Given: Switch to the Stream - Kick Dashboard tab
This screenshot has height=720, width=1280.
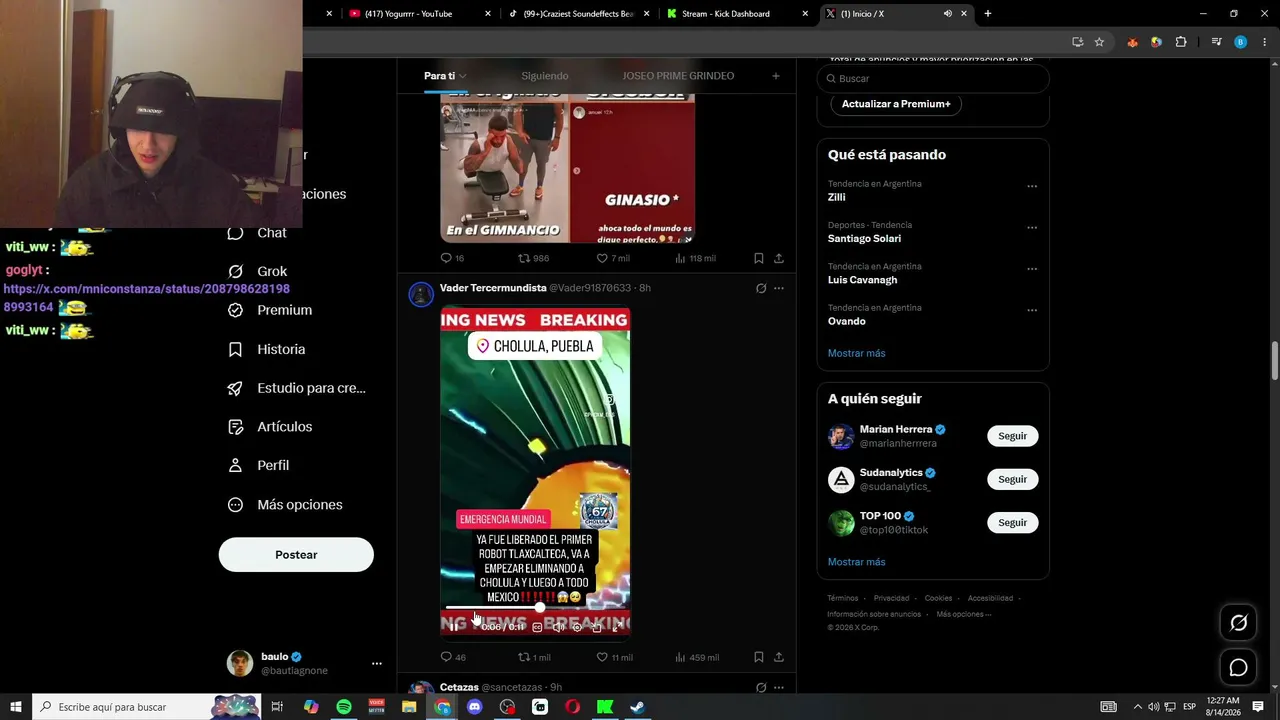Looking at the screenshot, I should (x=738, y=14).
